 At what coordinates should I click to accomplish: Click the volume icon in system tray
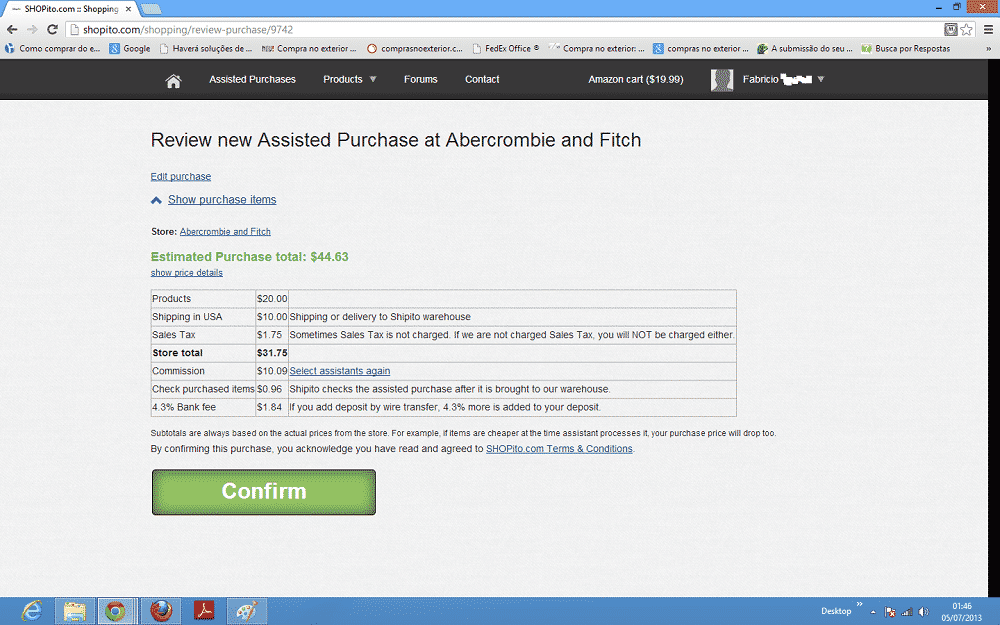click(x=923, y=611)
